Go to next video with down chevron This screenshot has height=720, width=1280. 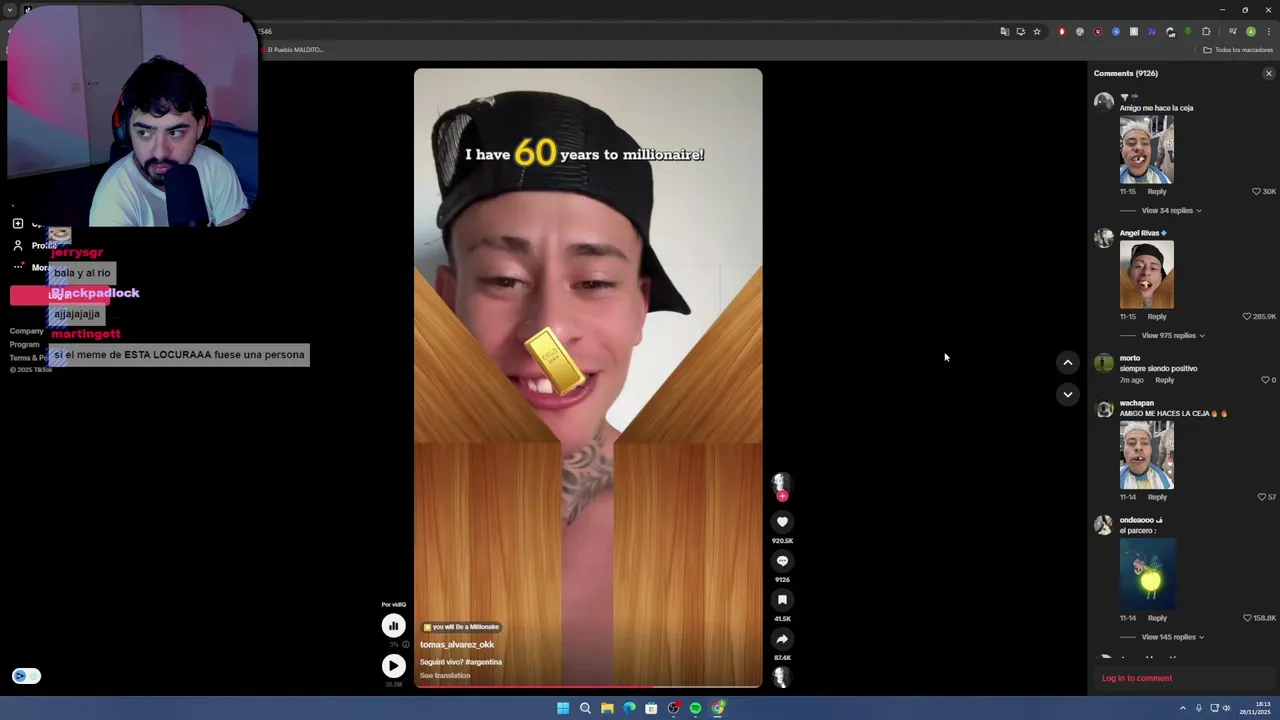1067,394
